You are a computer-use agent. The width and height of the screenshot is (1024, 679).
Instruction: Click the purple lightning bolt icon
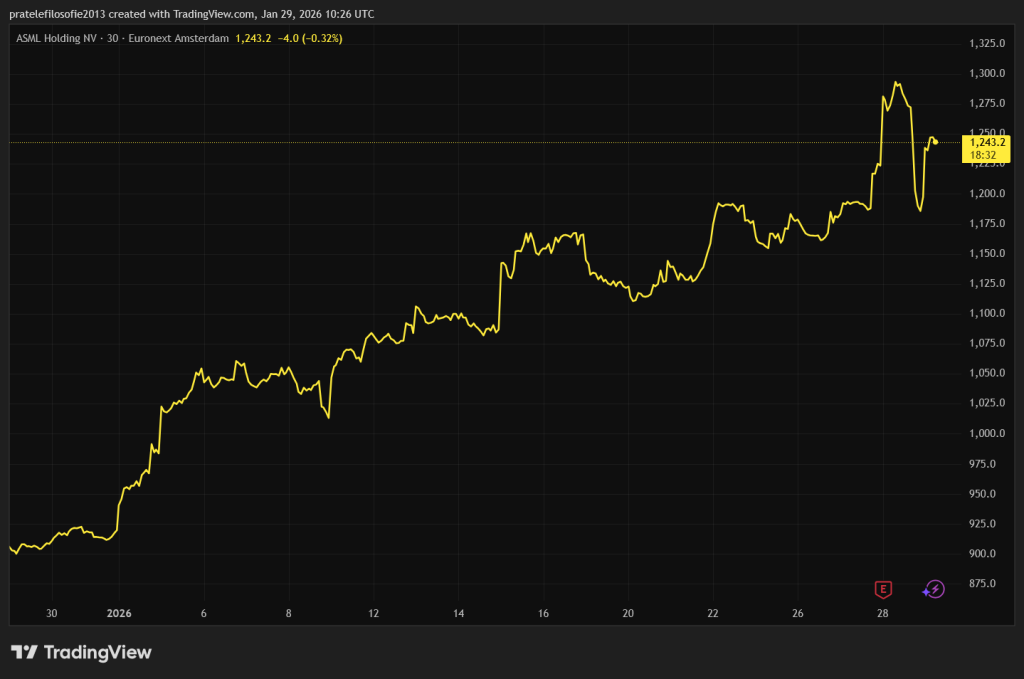point(933,589)
